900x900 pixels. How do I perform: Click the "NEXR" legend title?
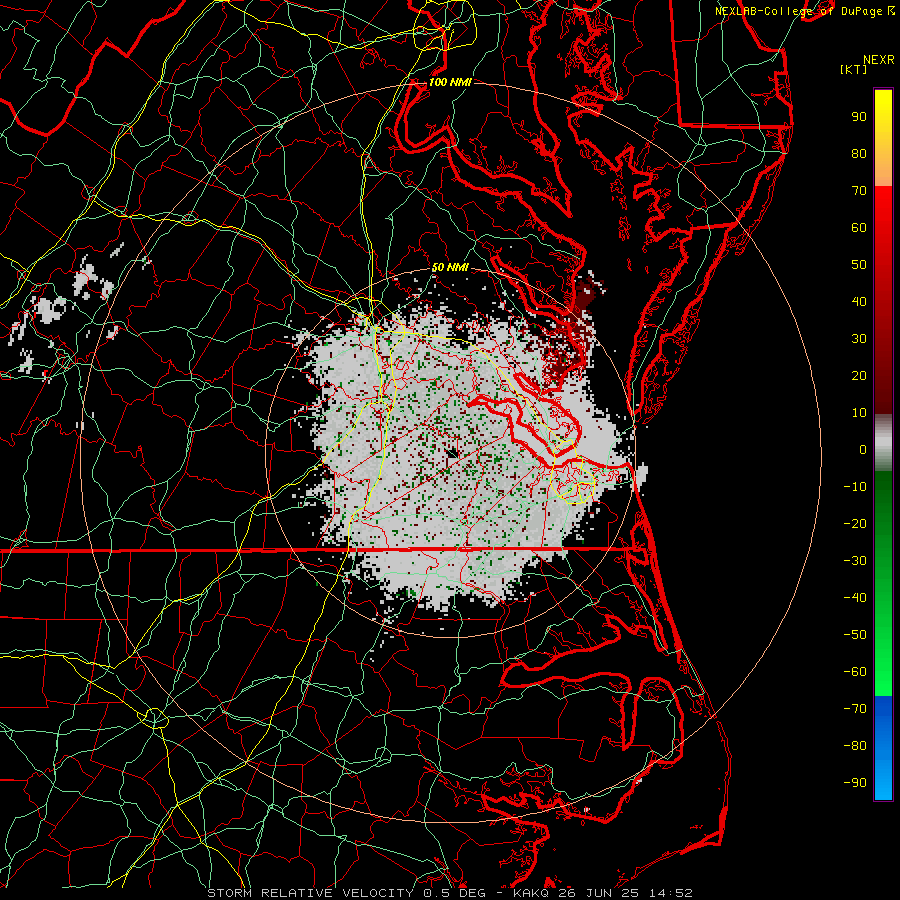879,60
